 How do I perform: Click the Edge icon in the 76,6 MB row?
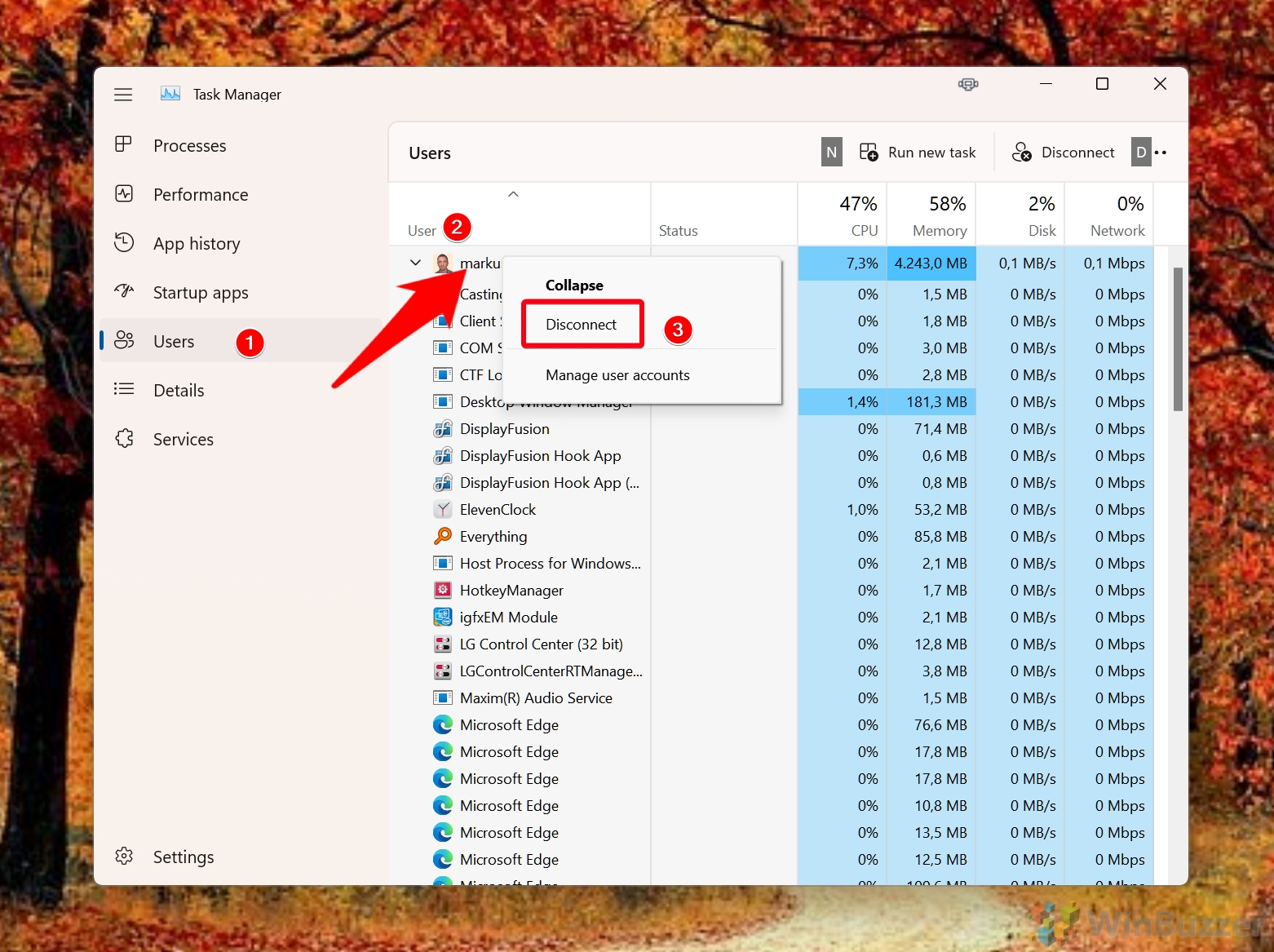click(x=443, y=725)
